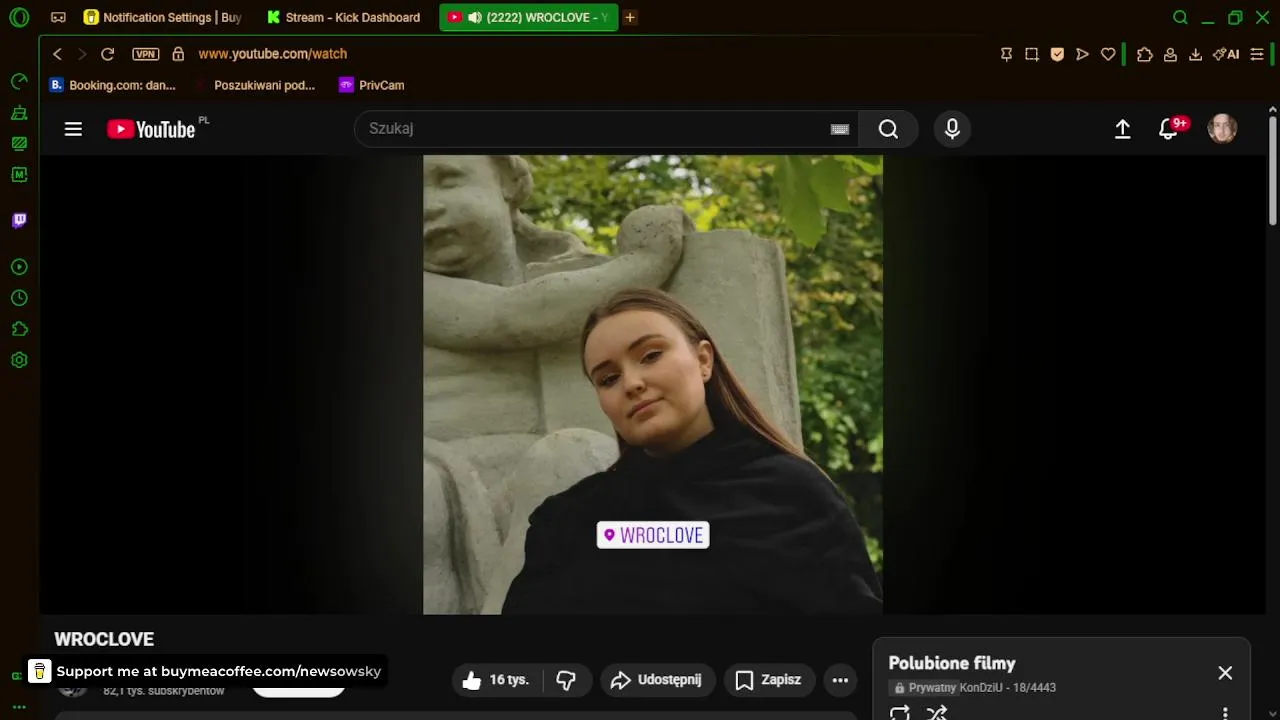1280x720 pixels.
Task: Switch to Notification Settings tab
Action: [x=162, y=17]
